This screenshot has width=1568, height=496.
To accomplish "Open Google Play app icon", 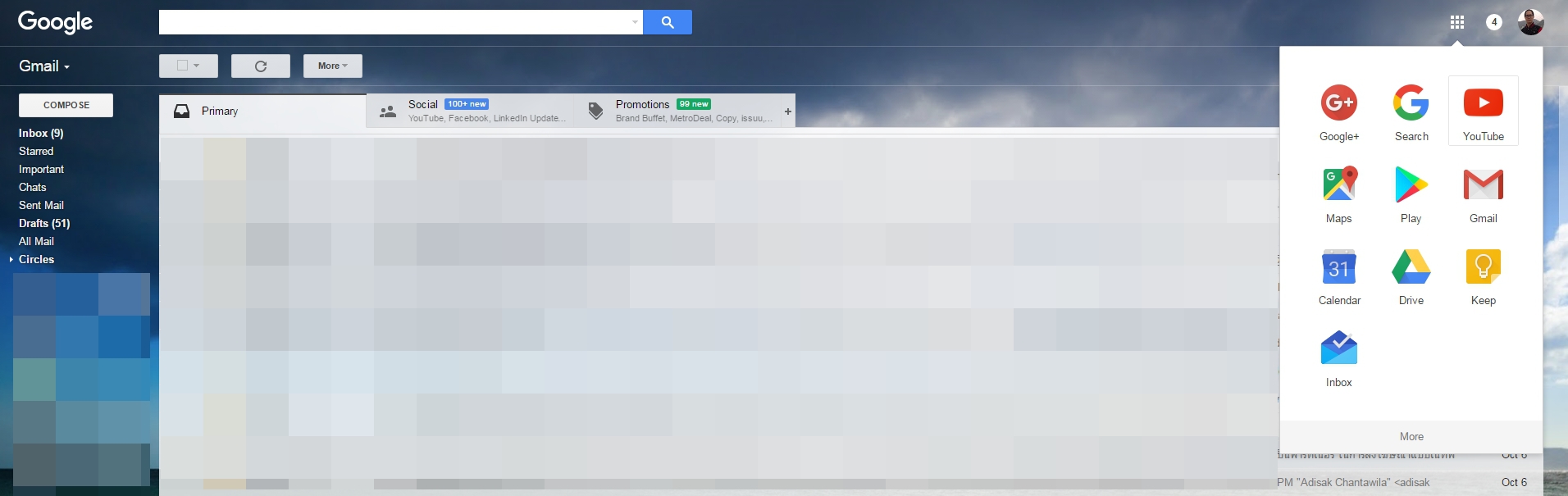I will coord(1411,193).
